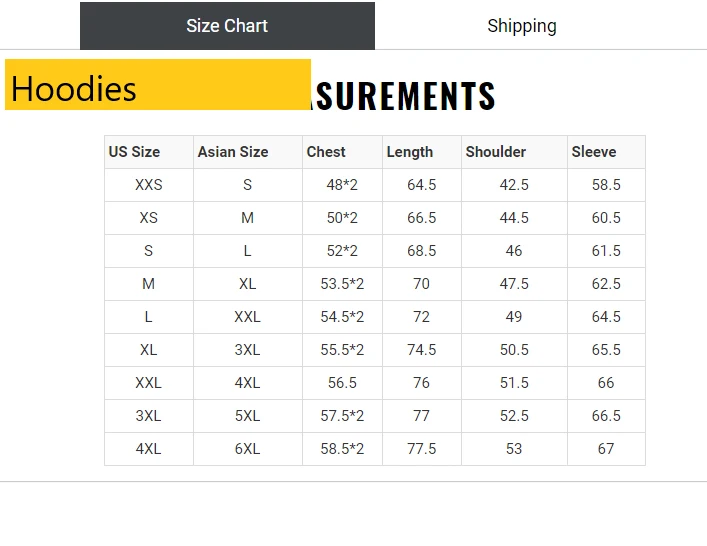Screen dimensions: 707x546
Task: Select the 3XL US size cell
Action: tap(149, 416)
